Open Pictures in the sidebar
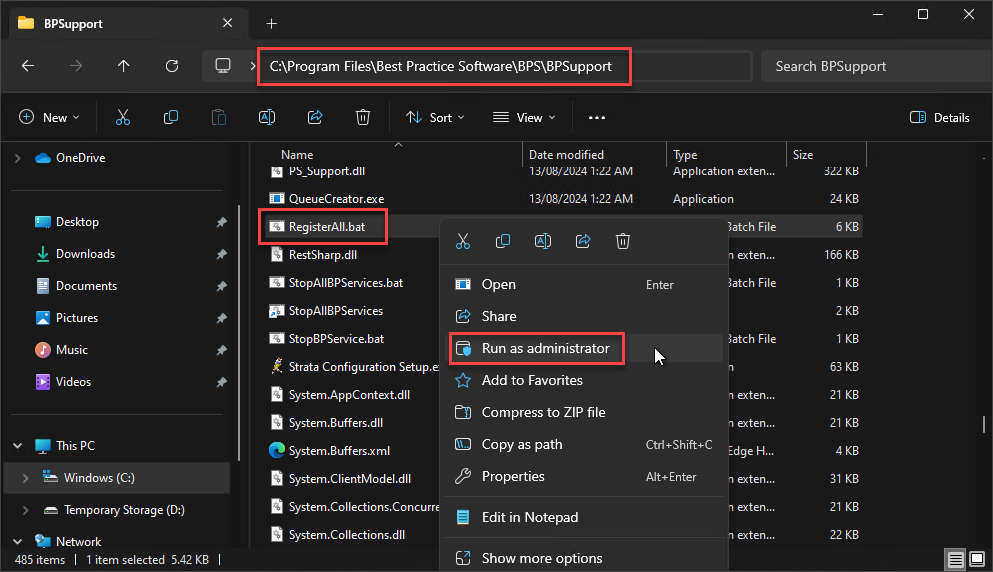993x572 pixels. click(x=77, y=318)
